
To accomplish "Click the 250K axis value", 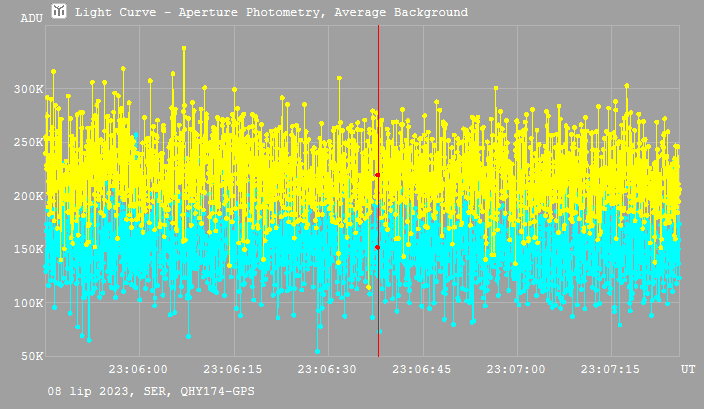I will point(28,142).
